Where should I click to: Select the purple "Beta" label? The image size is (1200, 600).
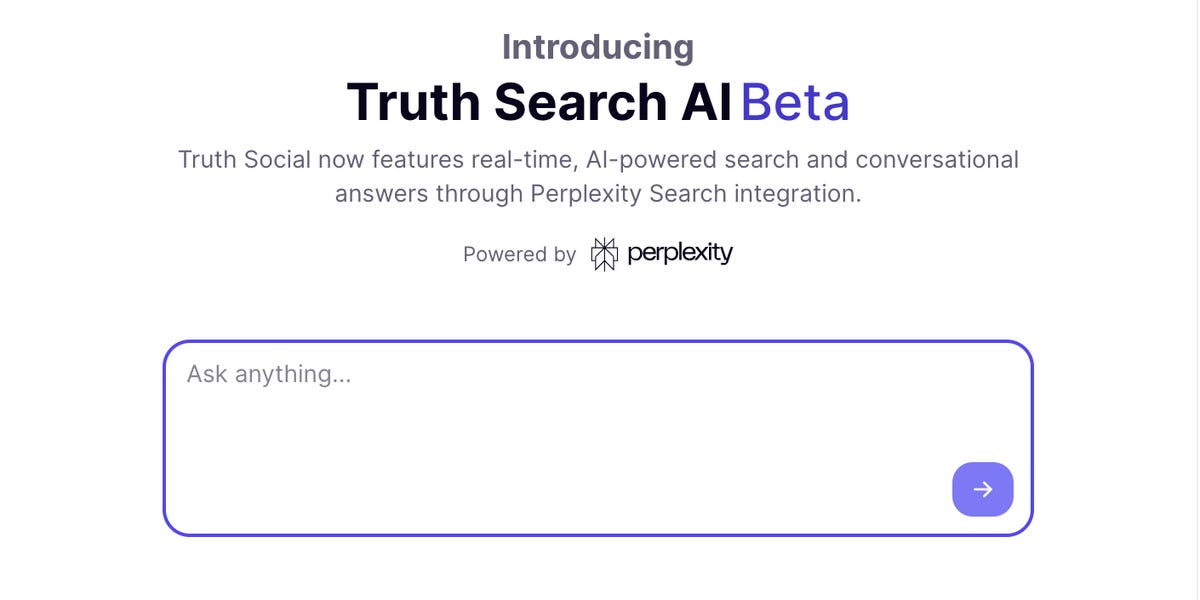pyautogui.click(x=795, y=102)
